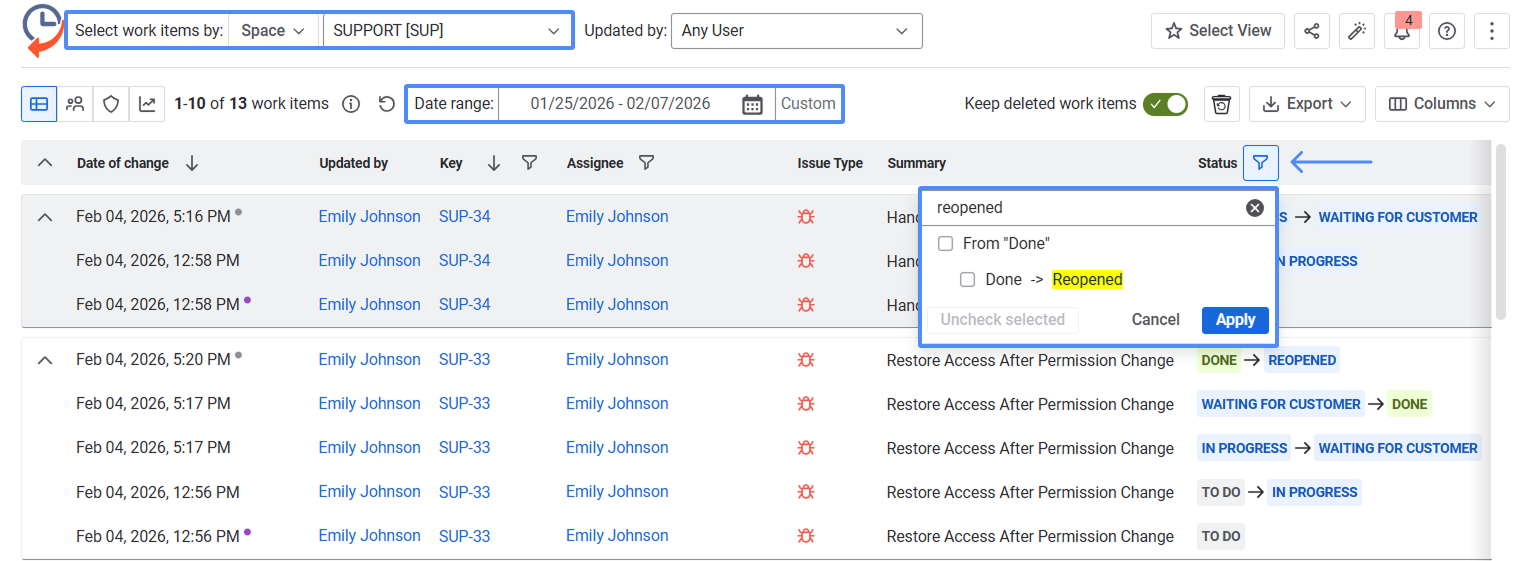Image resolution: width=1523 pixels, height=561 pixels.
Task: Click the date range field 01/25/2026 - 02/07/2026
Action: pos(620,104)
